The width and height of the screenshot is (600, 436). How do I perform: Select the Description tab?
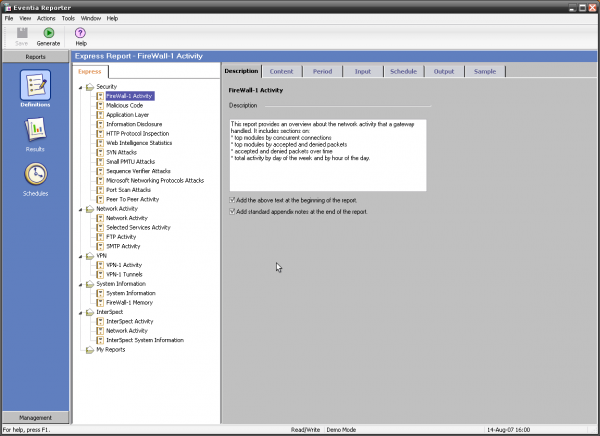pyautogui.click(x=241, y=71)
